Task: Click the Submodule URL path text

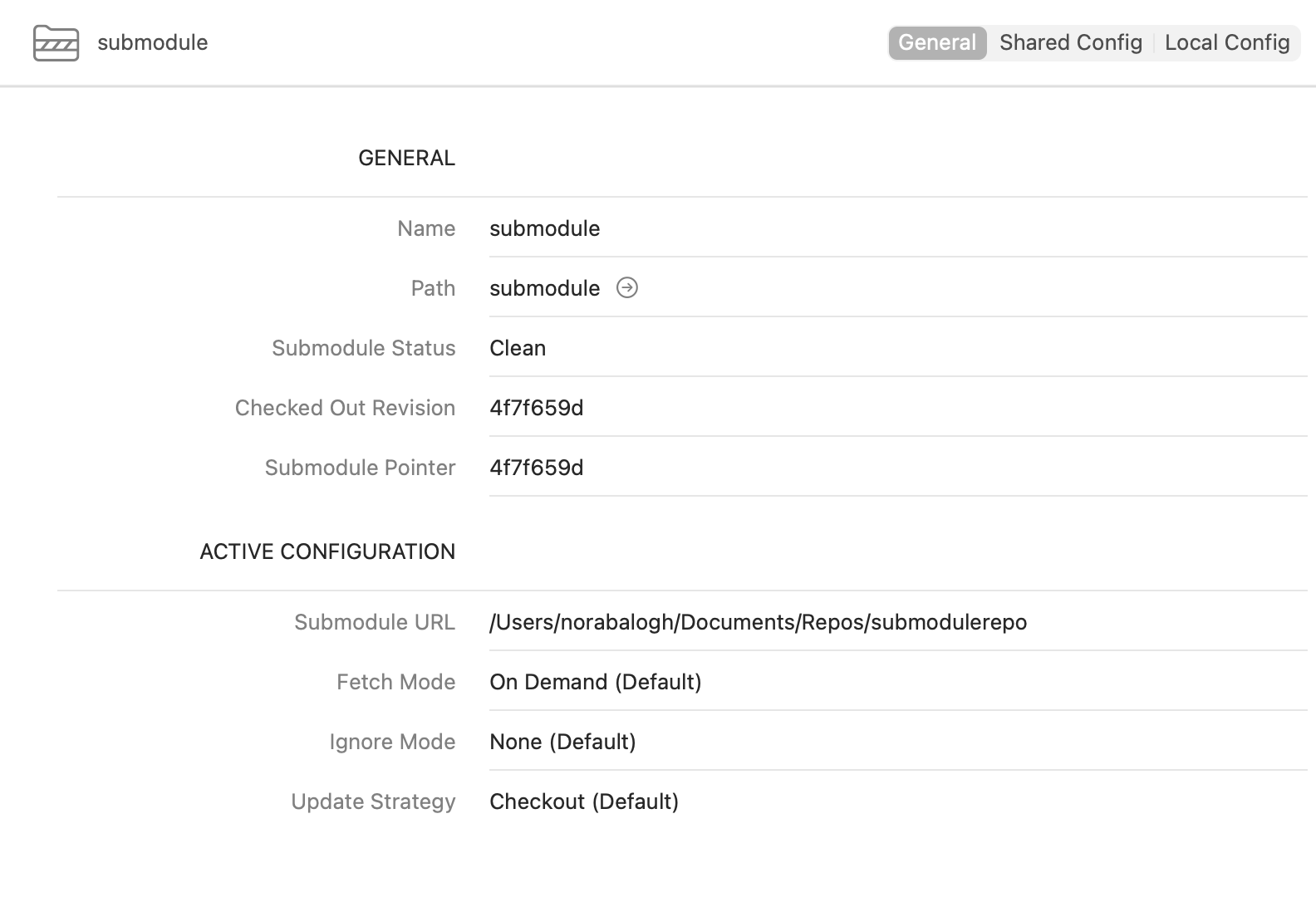Action: pos(759,622)
